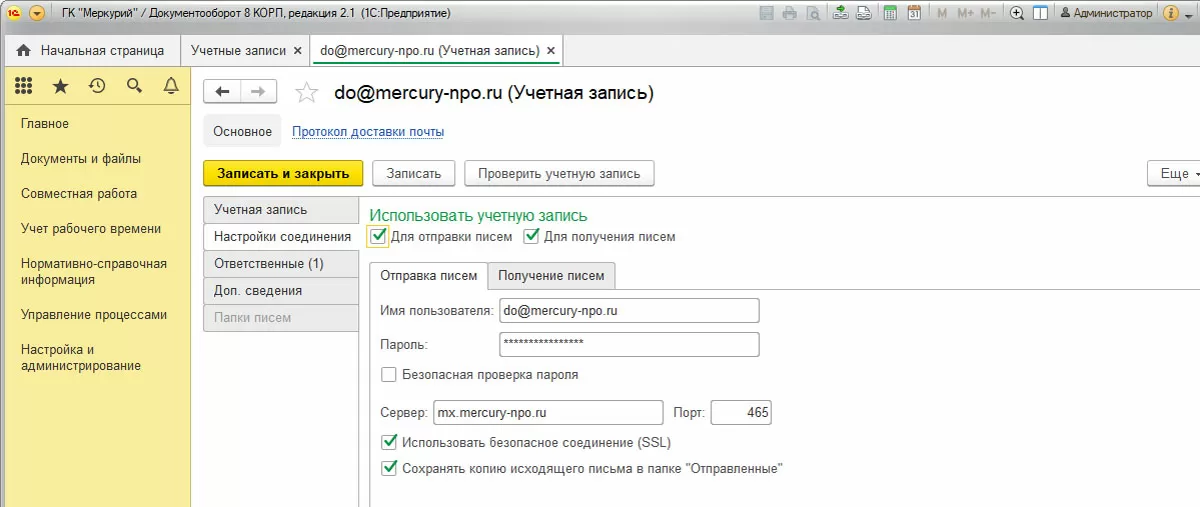The width and height of the screenshot is (1200, 507).
Task: Open search with the magnifier icon
Action: tap(134, 87)
